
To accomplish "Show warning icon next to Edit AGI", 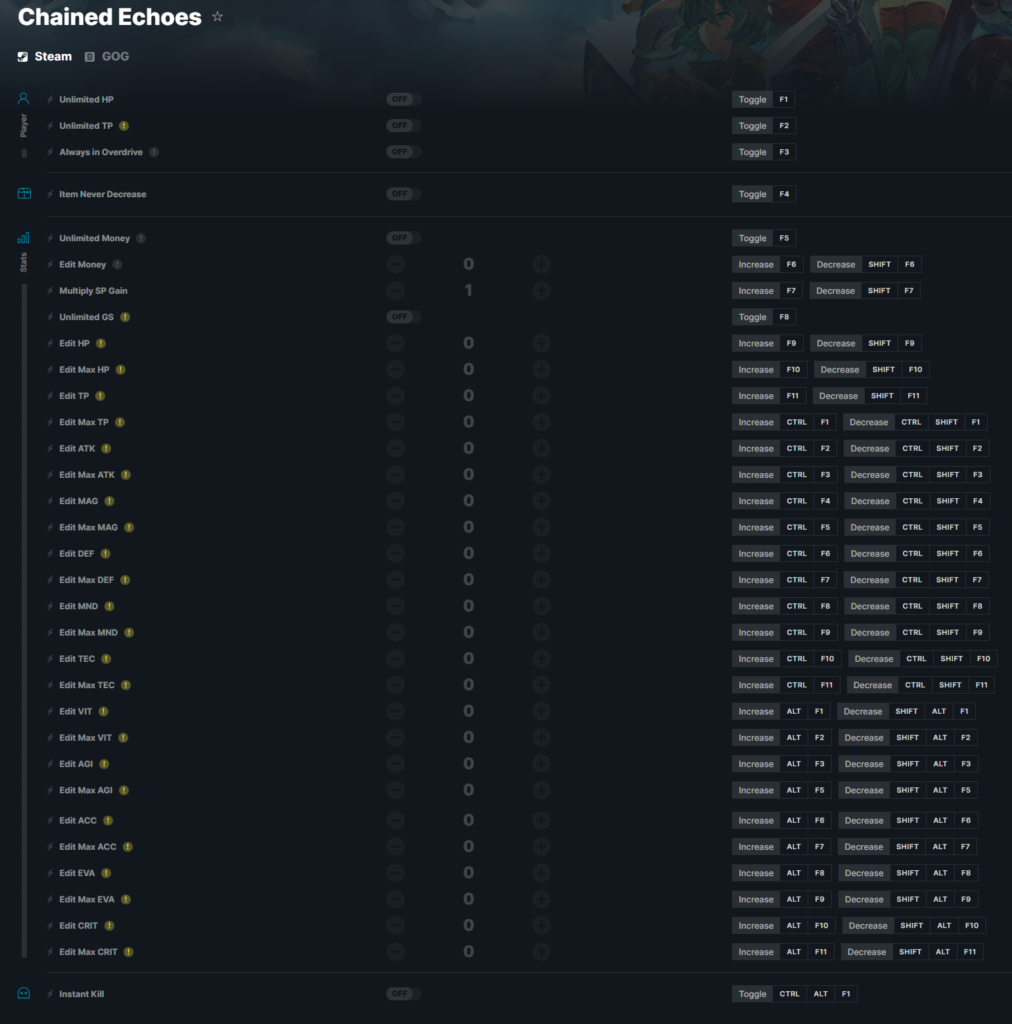I will point(104,763).
